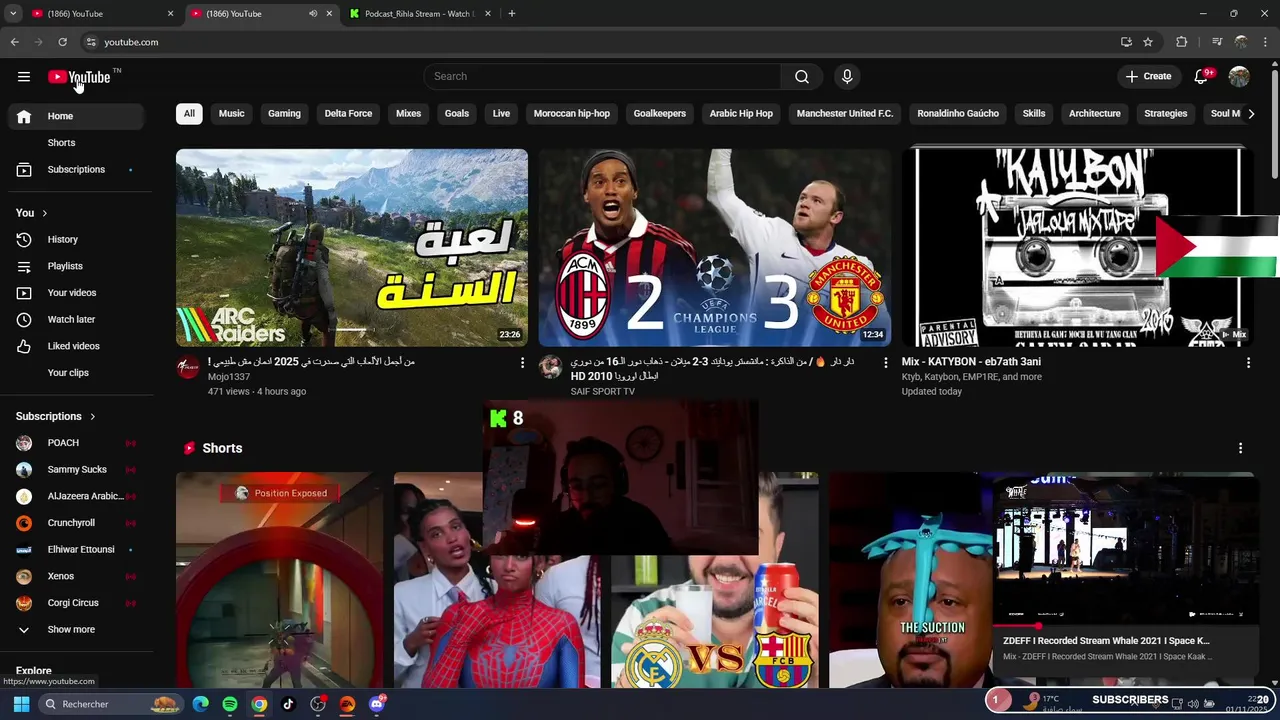Open Chrome extensions puzzle icon
The image size is (1280, 720).
pyautogui.click(x=1182, y=42)
